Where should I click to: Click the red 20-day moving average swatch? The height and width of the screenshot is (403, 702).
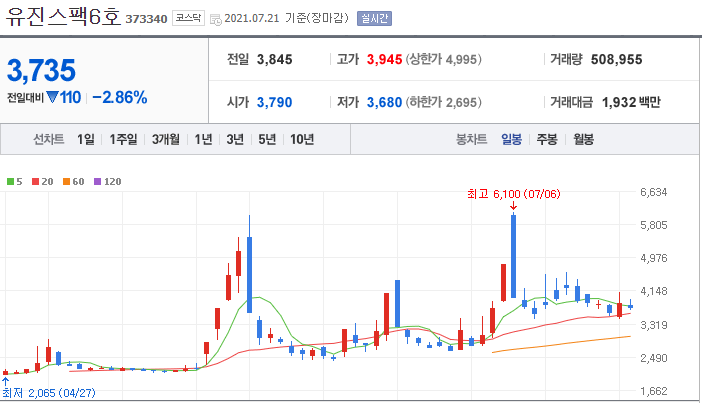pos(35,181)
